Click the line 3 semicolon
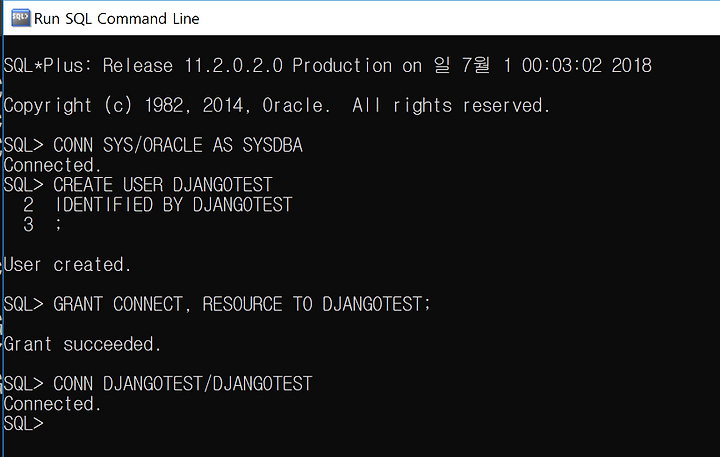The width and height of the screenshot is (720, 457). pos(58,225)
